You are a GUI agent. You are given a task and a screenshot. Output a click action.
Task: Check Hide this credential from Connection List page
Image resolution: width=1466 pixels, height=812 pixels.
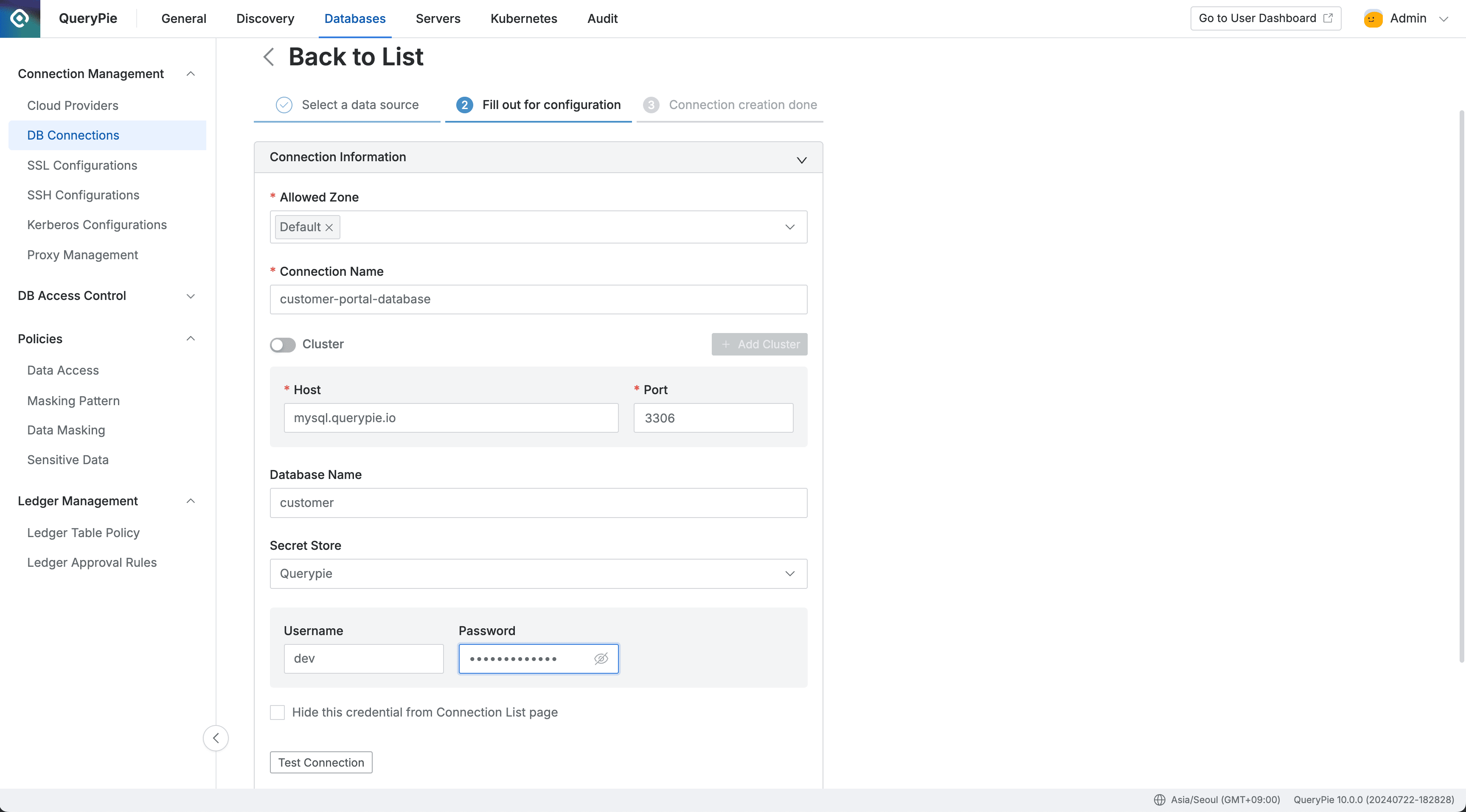277,712
